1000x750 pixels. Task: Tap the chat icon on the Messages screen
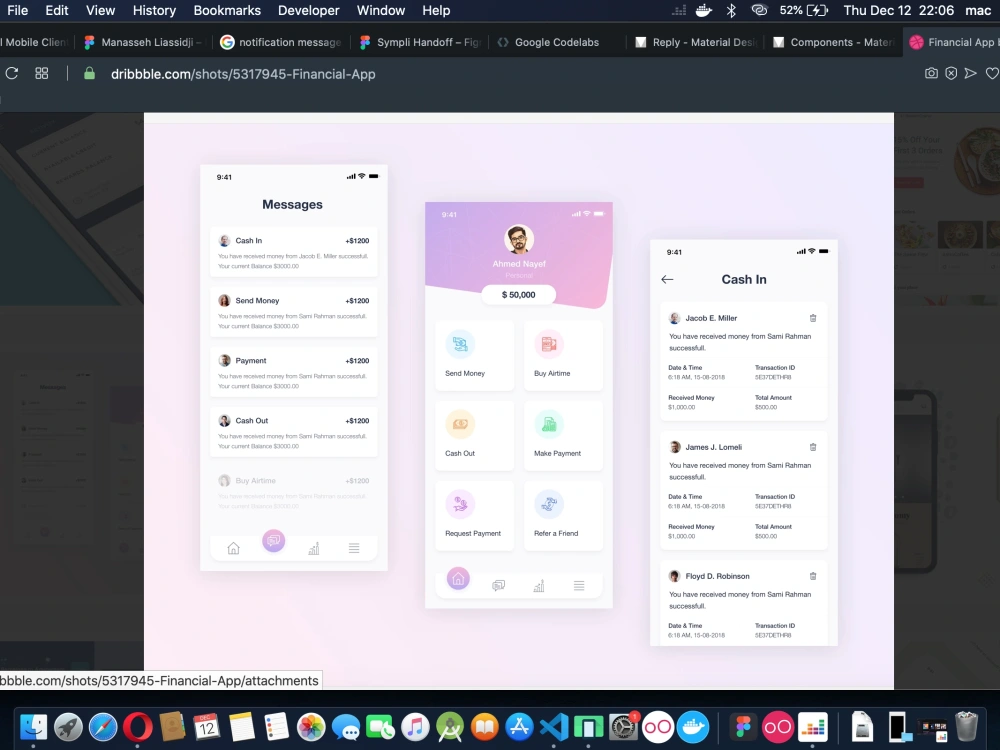tap(273, 540)
